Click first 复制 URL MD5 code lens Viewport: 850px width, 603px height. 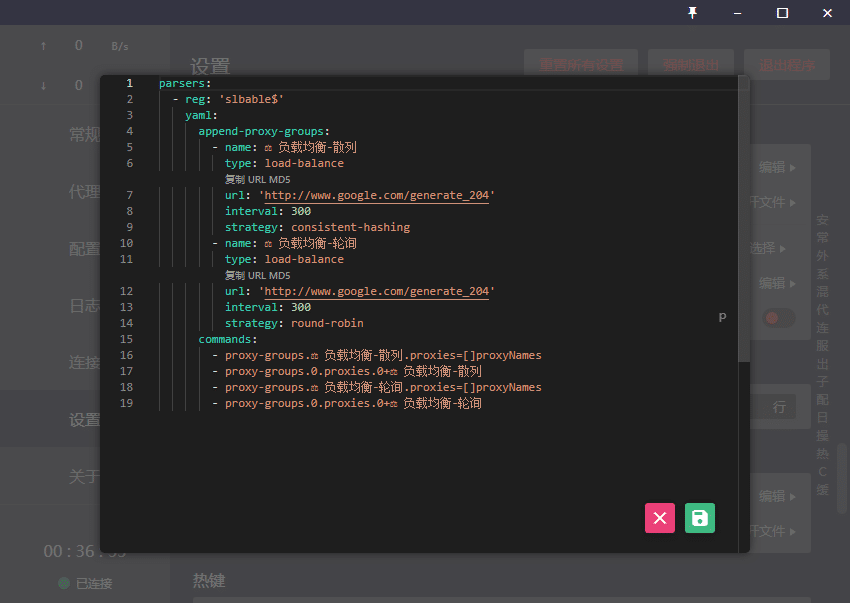(x=257, y=180)
